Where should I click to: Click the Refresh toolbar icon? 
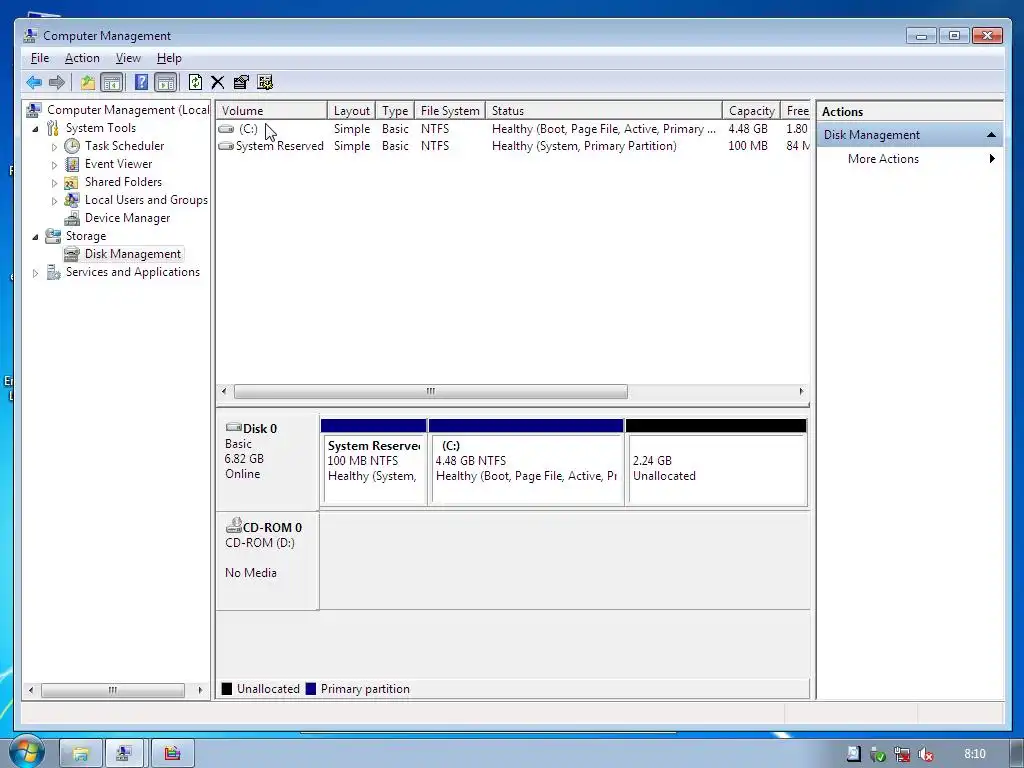pyautogui.click(x=195, y=82)
